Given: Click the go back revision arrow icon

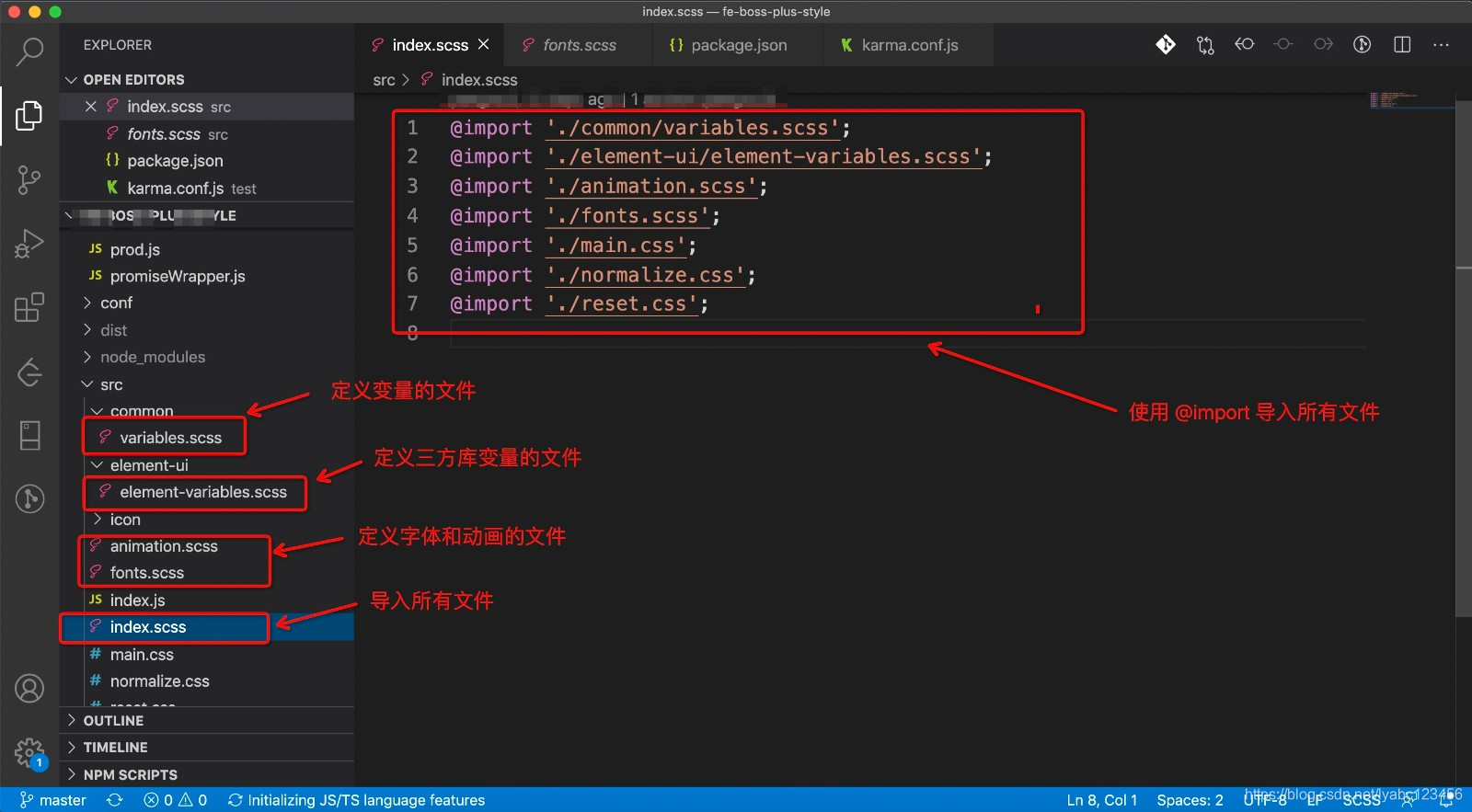Looking at the screenshot, I should 1245,44.
